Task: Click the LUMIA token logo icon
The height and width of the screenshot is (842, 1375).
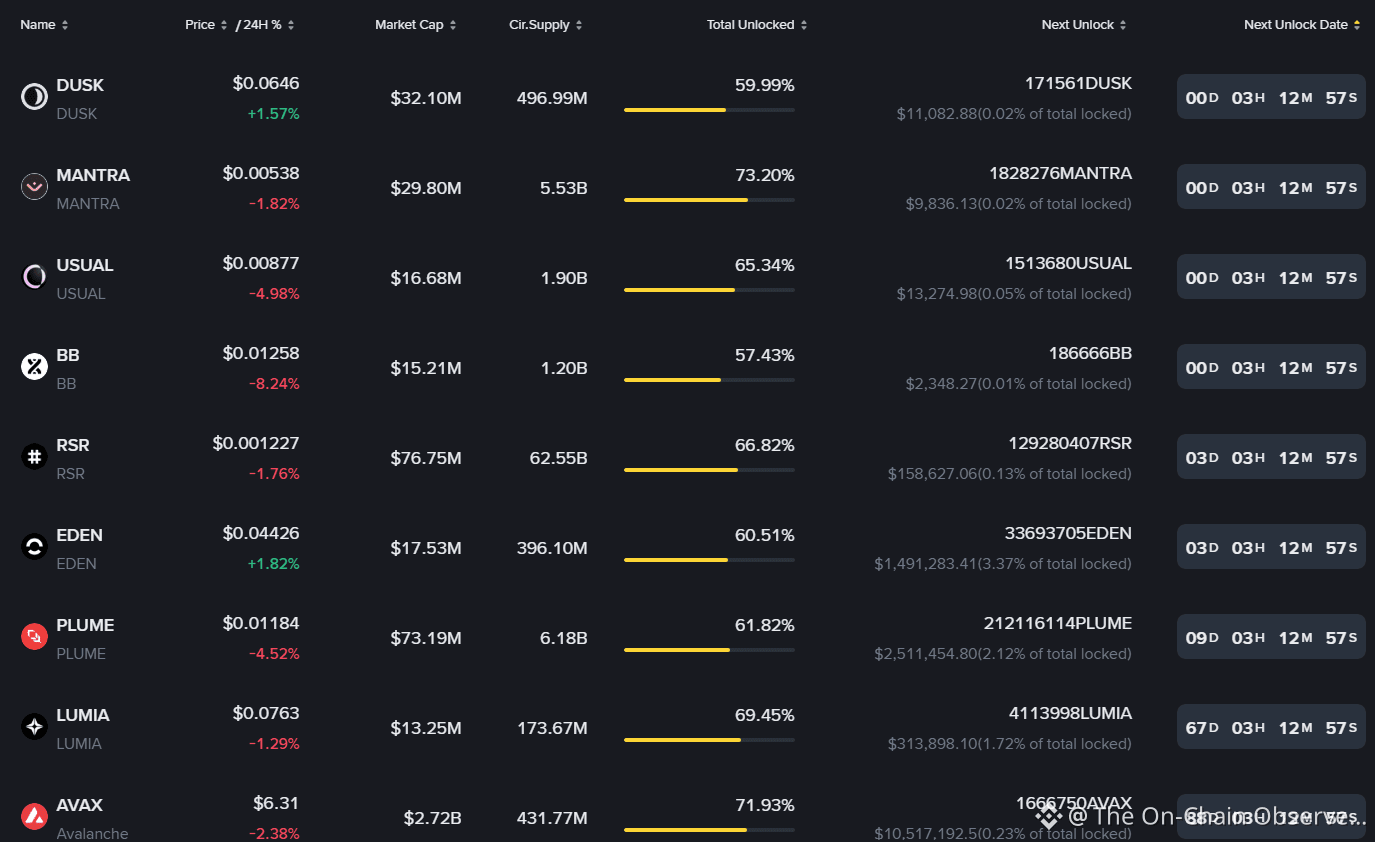Action: (x=34, y=727)
